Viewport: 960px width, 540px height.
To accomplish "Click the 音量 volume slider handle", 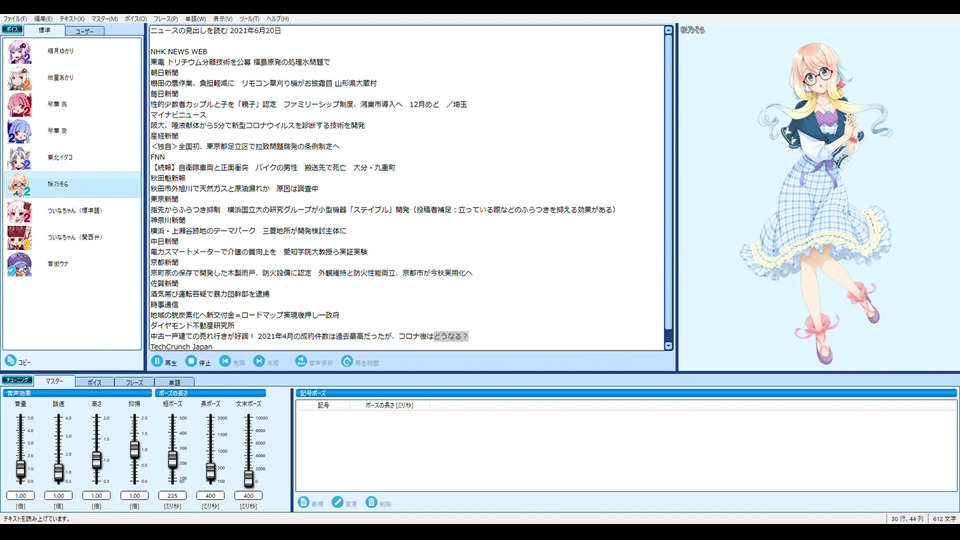I will (21, 469).
